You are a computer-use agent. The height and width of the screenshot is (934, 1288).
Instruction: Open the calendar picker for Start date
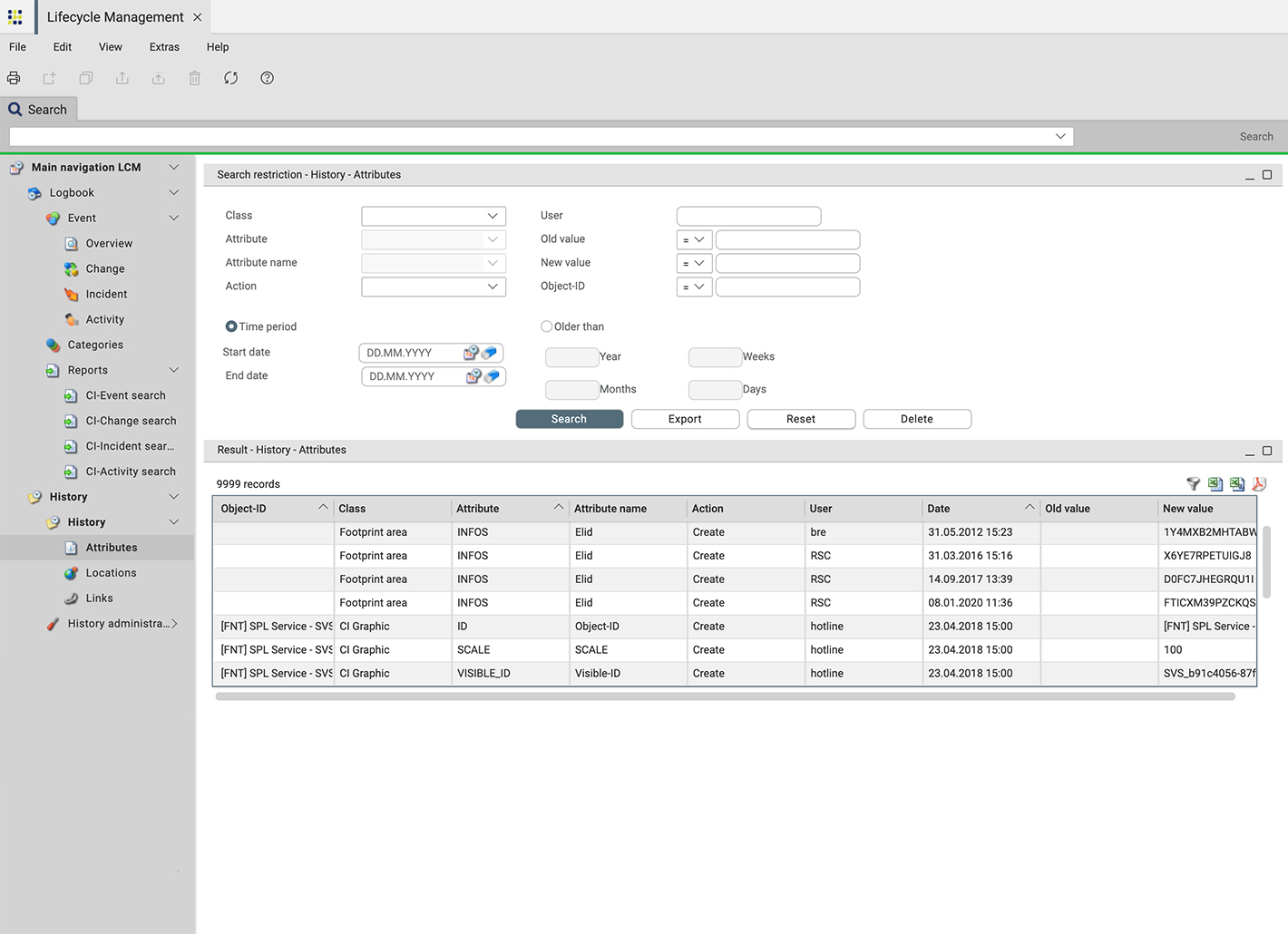point(473,352)
